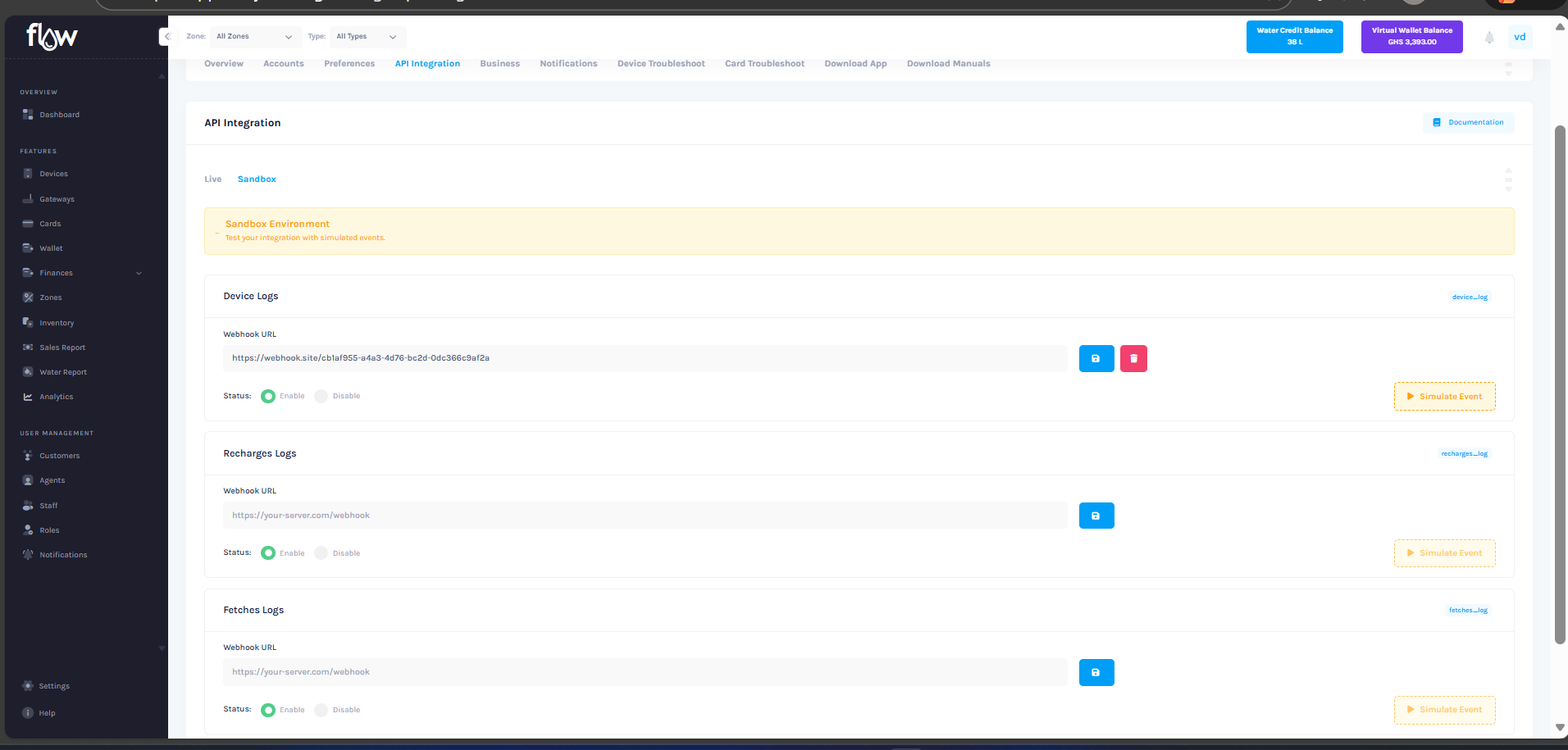Image resolution: width=1568 pixels, height=750 pixels.
Task: Open the Water Report page
Action: [62, 371]
